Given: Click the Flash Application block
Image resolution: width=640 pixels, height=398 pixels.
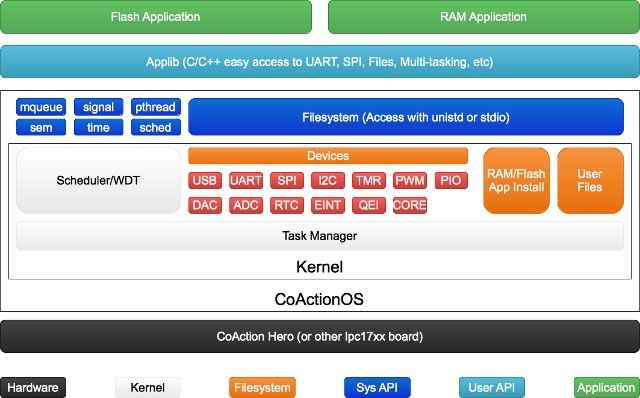Looking at the screenshot, I should click(x=156, y=17).
